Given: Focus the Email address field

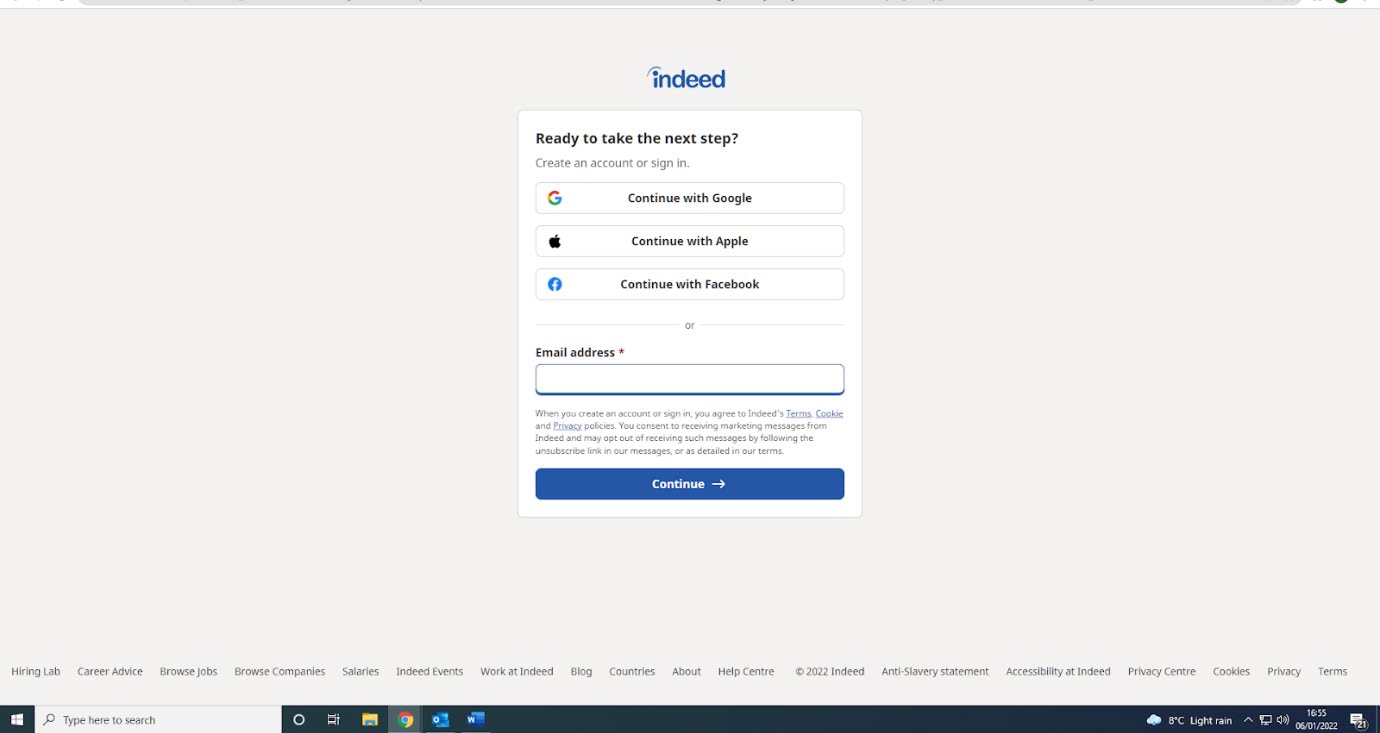Looking at the screenshot, I should pyautogui.click(x=689, y=379).
